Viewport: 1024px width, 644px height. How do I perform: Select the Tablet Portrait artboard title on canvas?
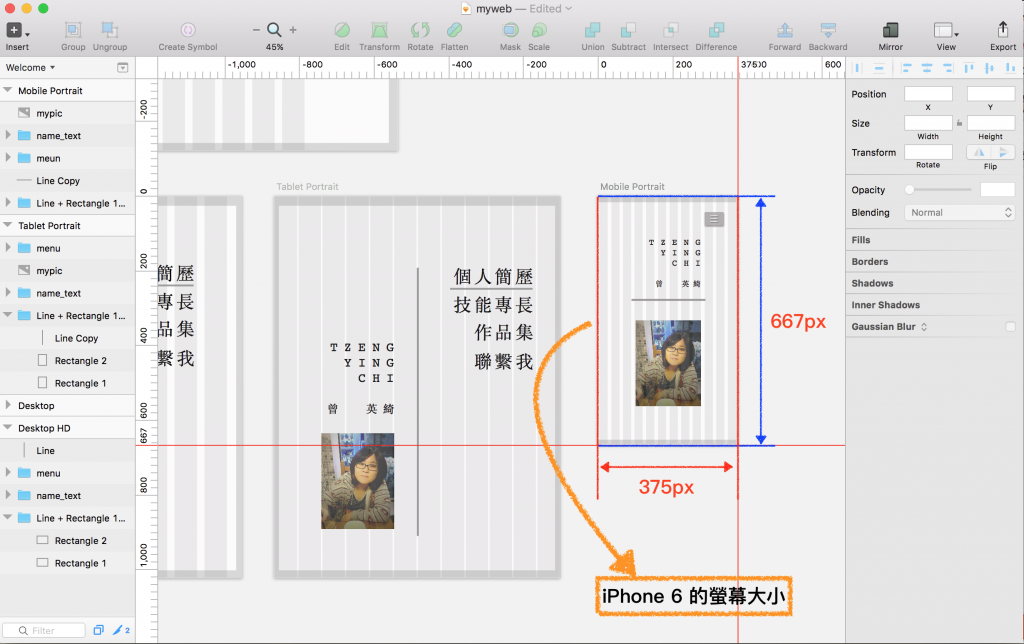click(x=307, y=187)
